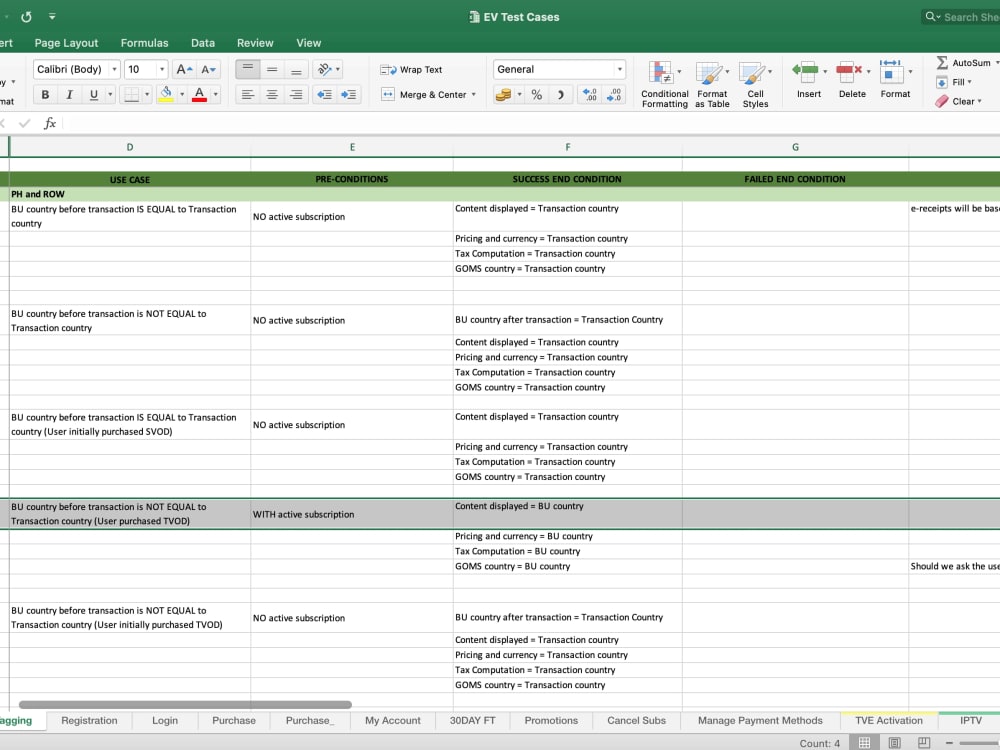
Task: Decrease font size with small A icon
Action: [x=208, y=69]
